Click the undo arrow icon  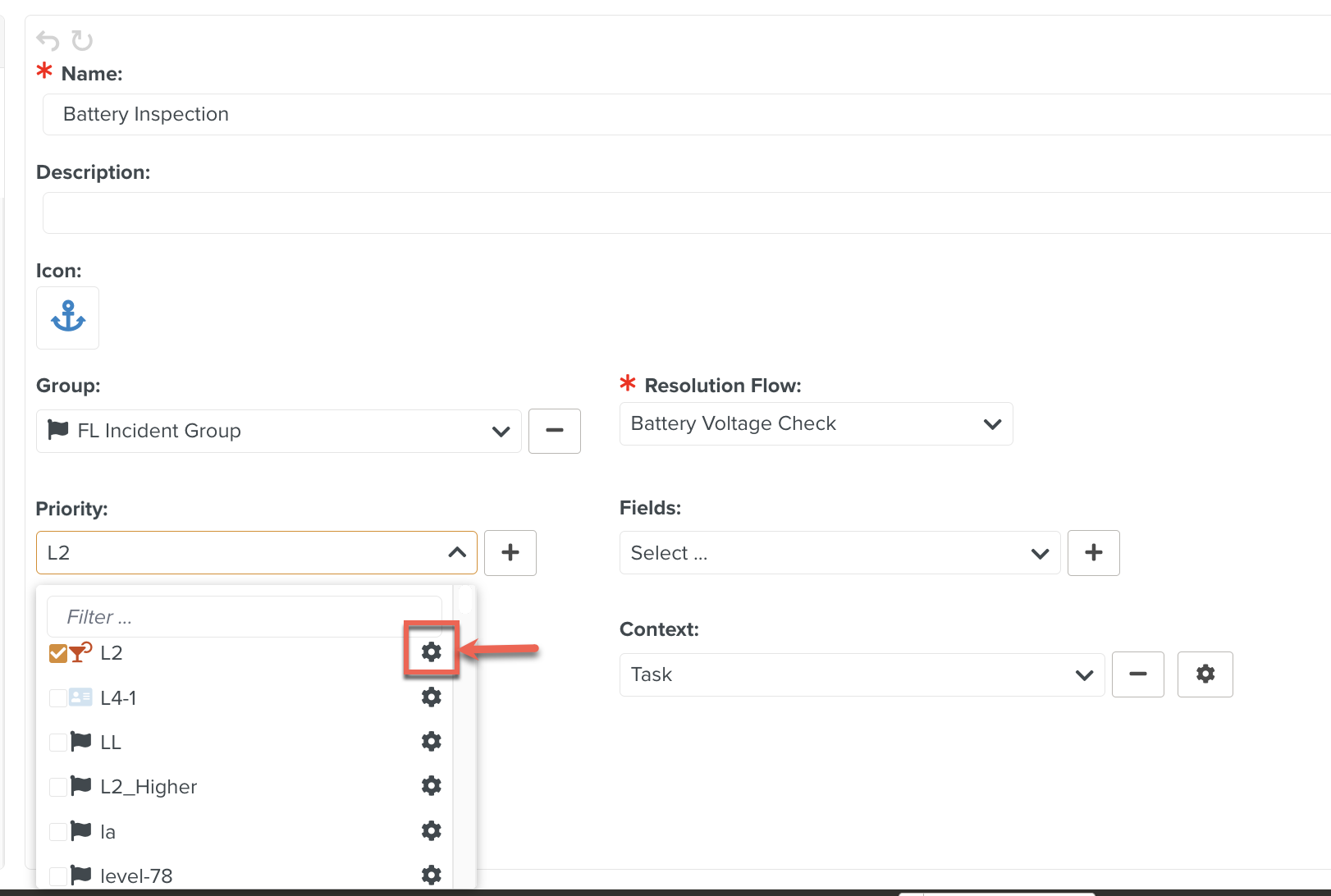[48, 40]
